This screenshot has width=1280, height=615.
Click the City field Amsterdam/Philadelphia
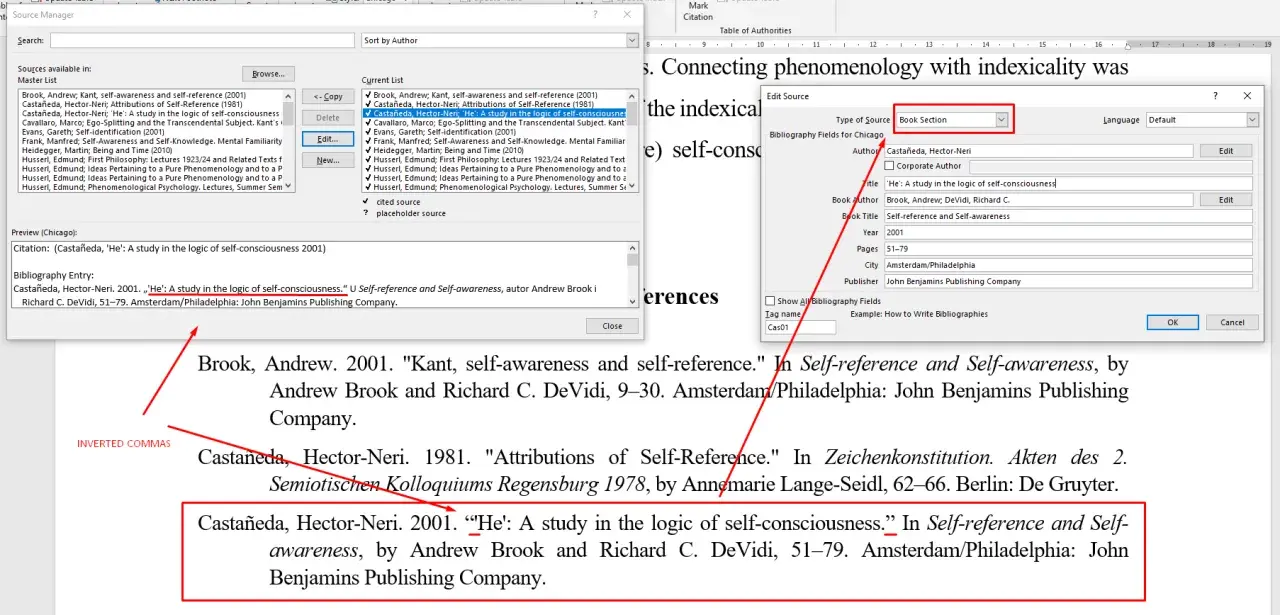[x=1068, y=265]
